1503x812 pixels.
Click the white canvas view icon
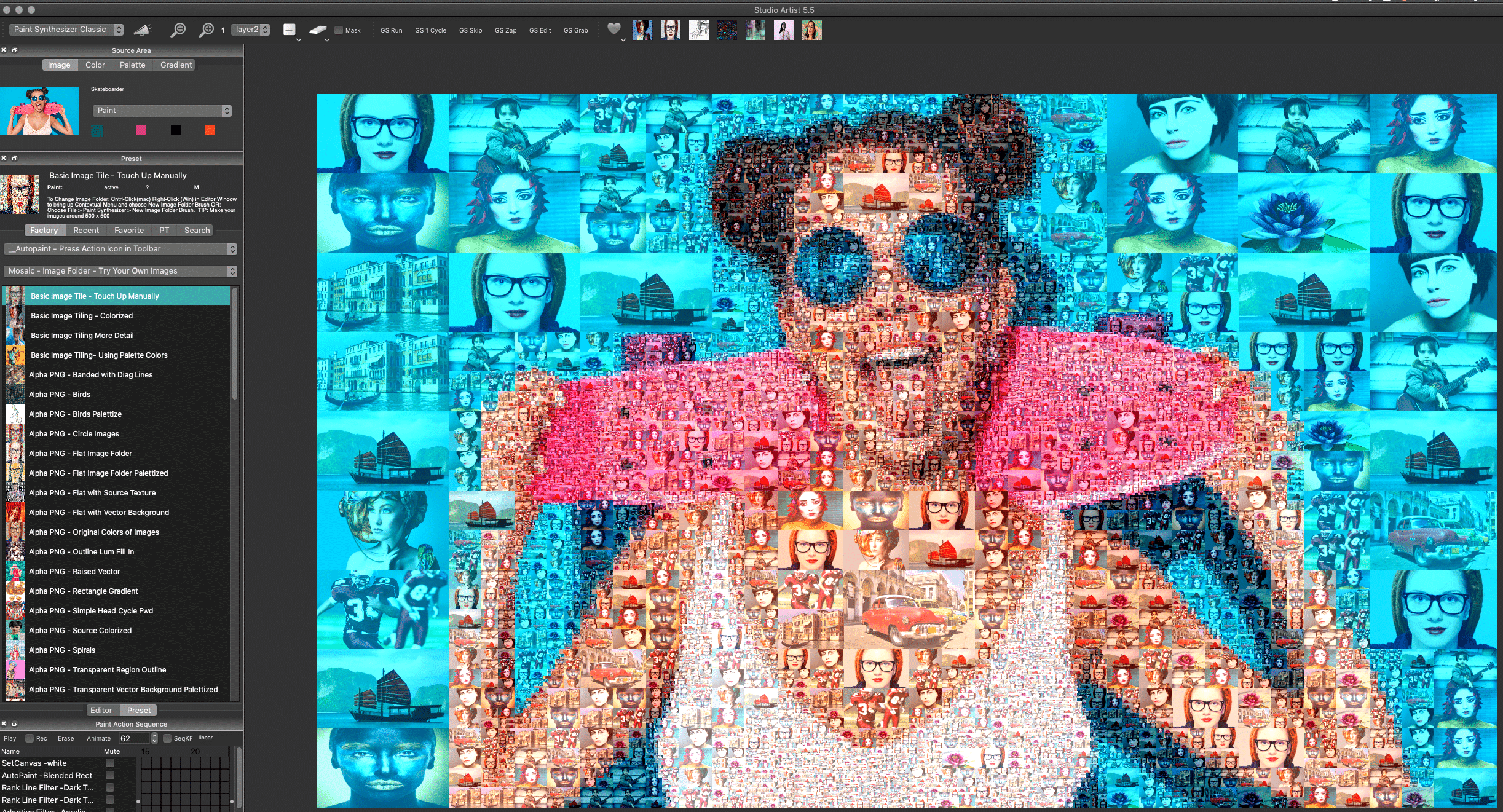pos(290,29)
